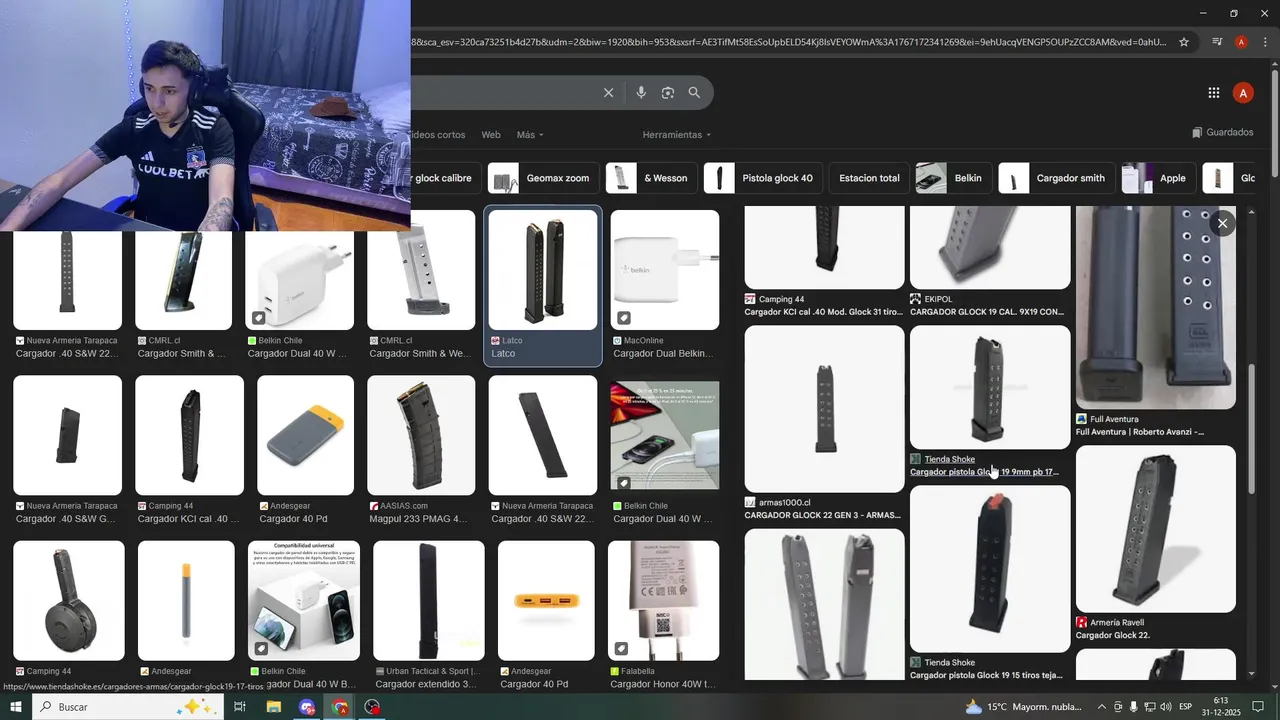This screenshot has height=720, width=1280.
Task: Open the volume control in tray
Action: (x=1165, y=707)
